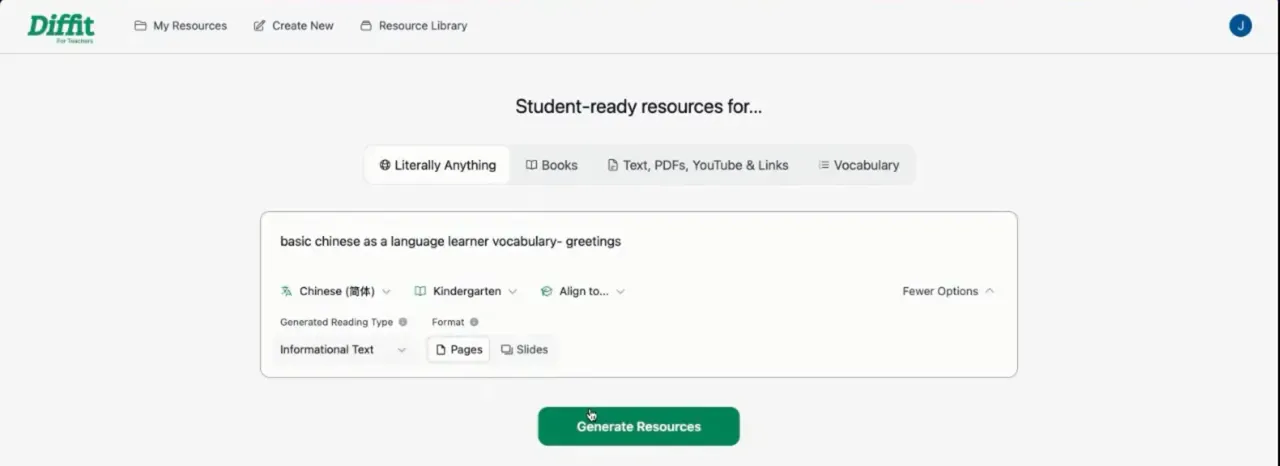Image resolution: width=1280 pixels, height=466 pixels.
Task: Expand the Align to standards dropdown
Action: tap(584, 291)
